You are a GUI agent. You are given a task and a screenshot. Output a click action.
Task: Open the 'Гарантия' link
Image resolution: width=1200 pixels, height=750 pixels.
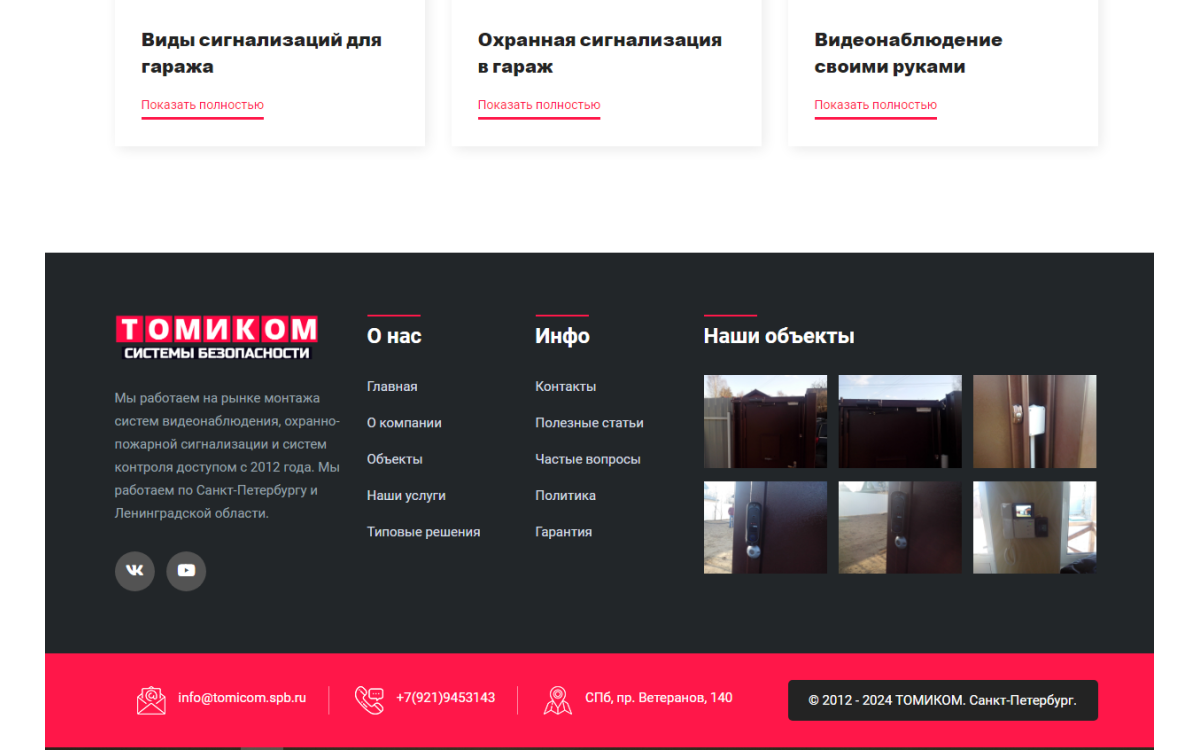click(563, 532)
